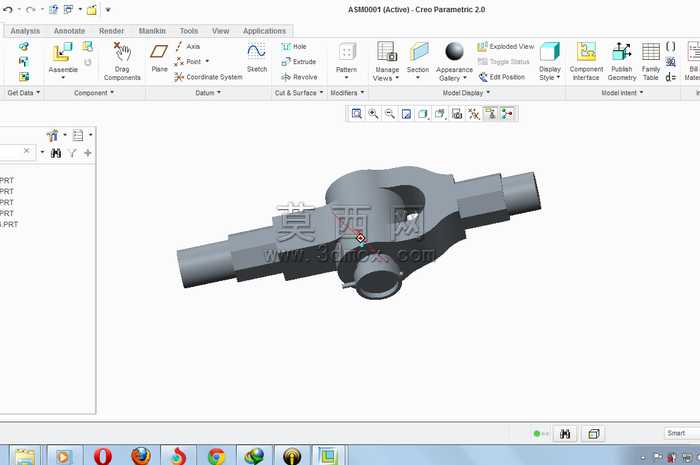Screen dimensions: 700x465
Task: Select the Revolve tool
Action: click(299, 77)
